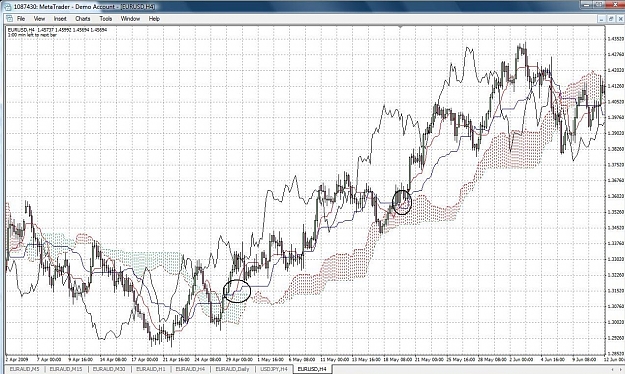625x374 pixels.
Task: Click the 1.36020 price scale label
Action: pos(616,196)
